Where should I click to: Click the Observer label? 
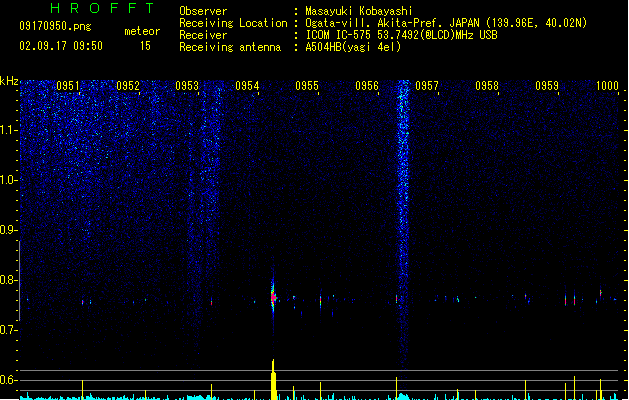point(203,11)
